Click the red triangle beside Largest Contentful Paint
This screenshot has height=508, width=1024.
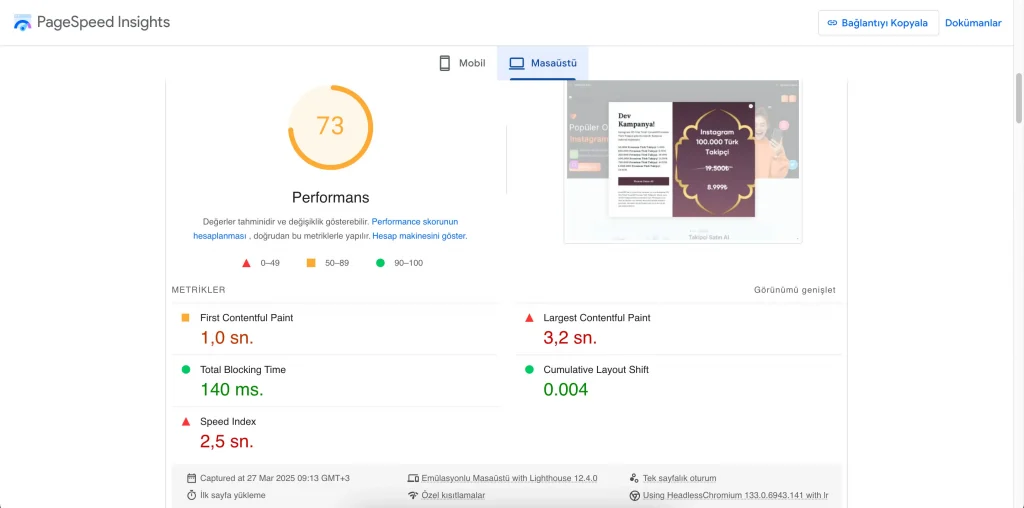coord(529,318)
